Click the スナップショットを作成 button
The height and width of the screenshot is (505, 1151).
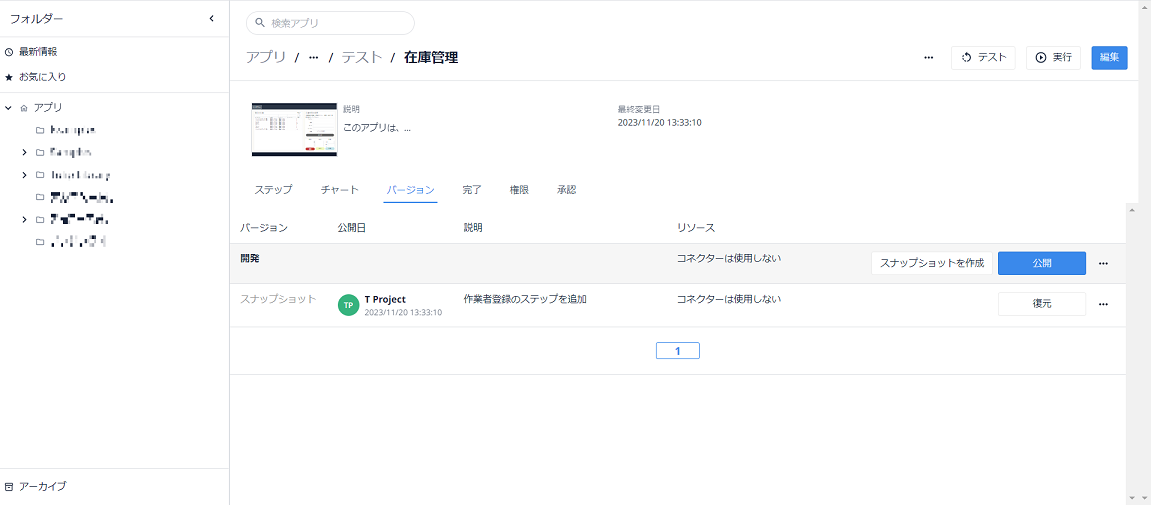click(932, 263)
